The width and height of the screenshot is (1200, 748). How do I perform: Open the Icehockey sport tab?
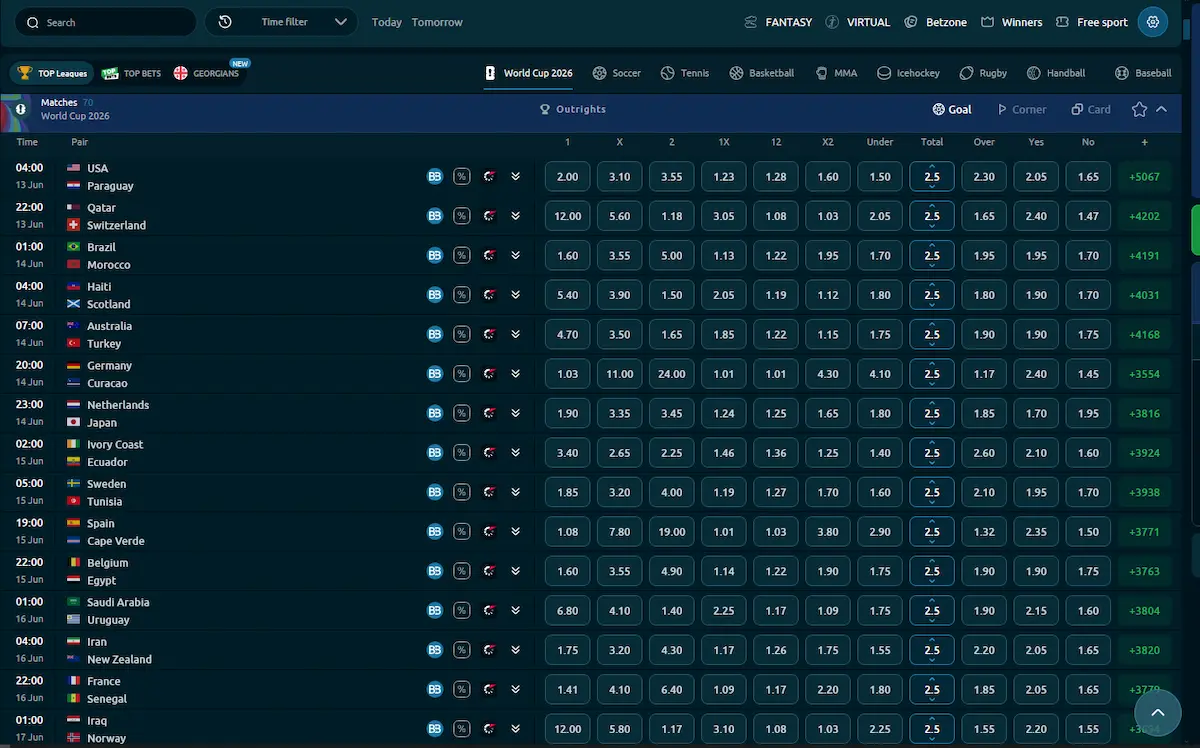coord(908,73)
